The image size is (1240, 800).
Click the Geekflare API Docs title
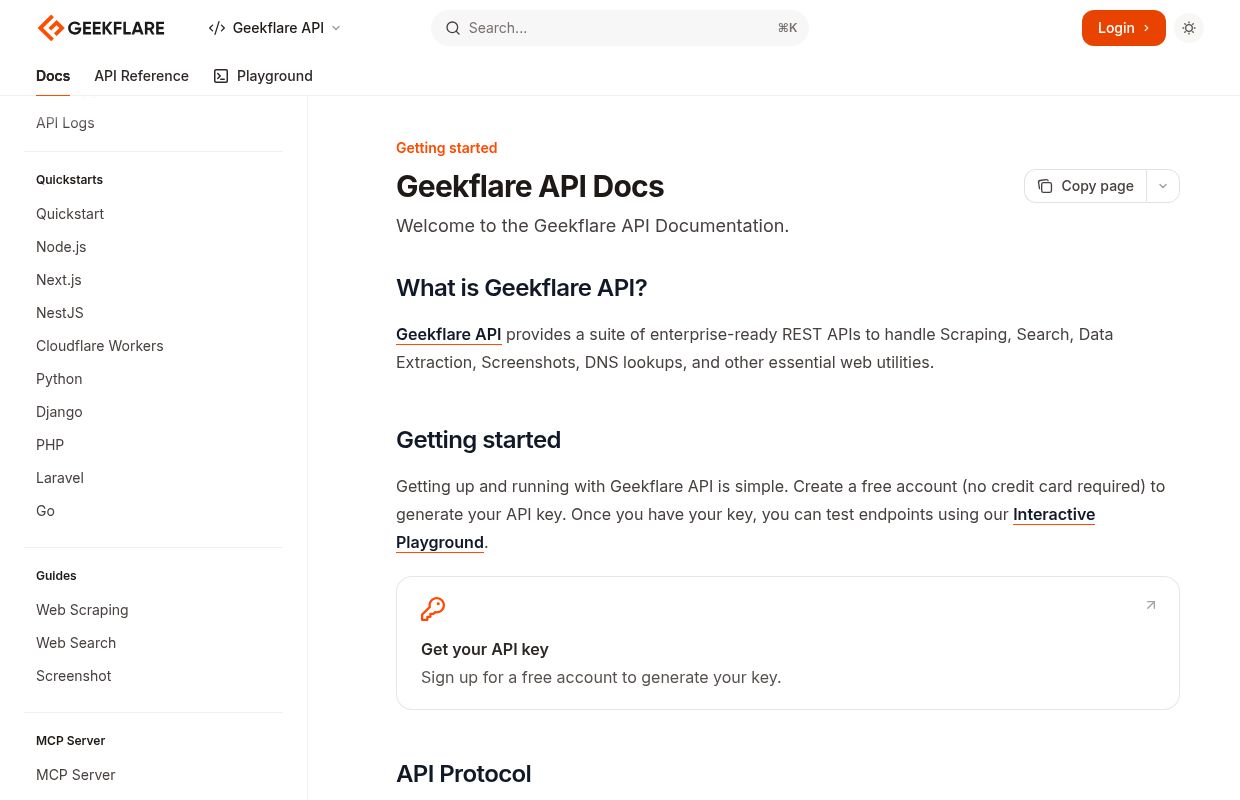530,186
